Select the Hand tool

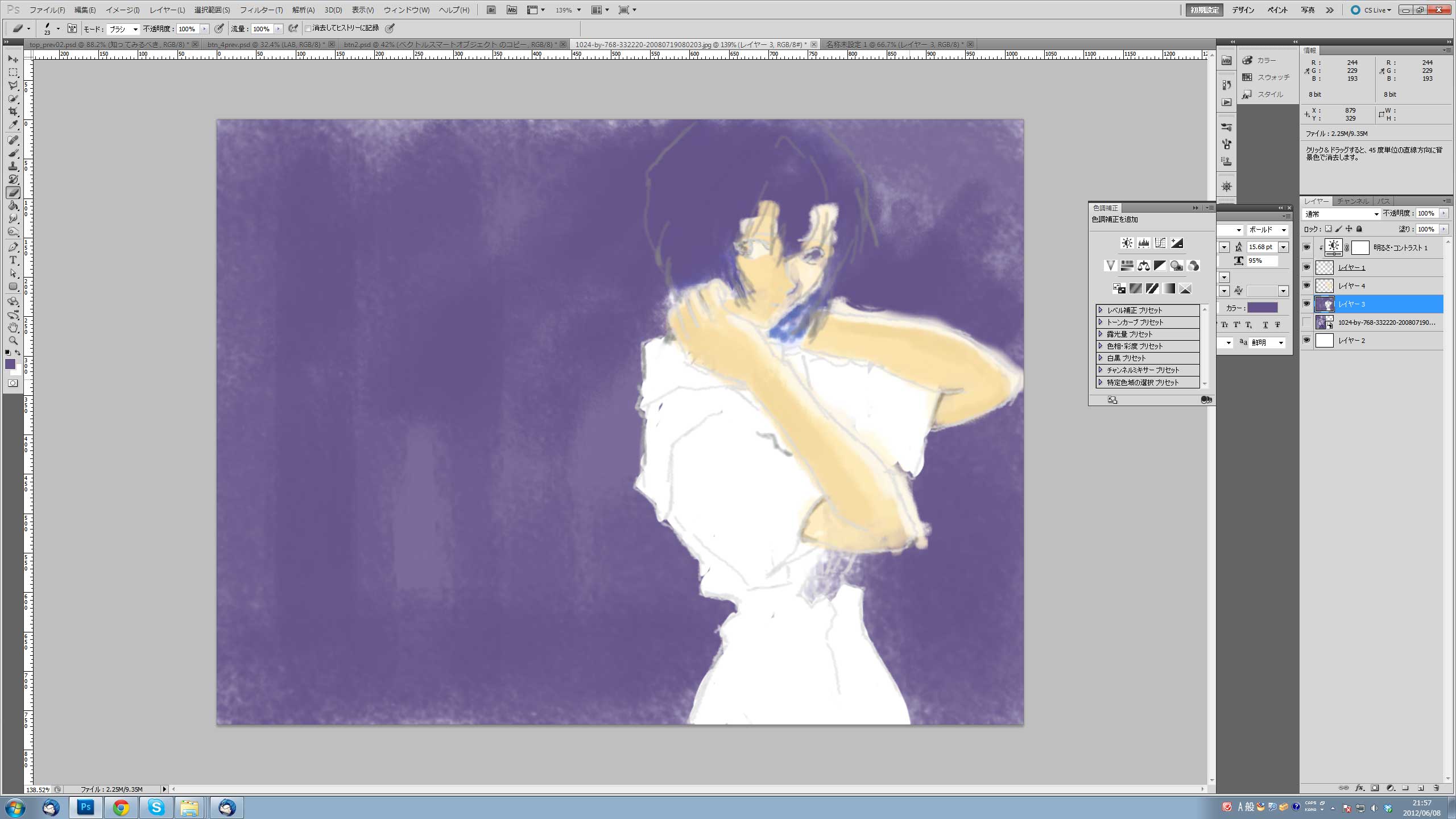point(13,328)
